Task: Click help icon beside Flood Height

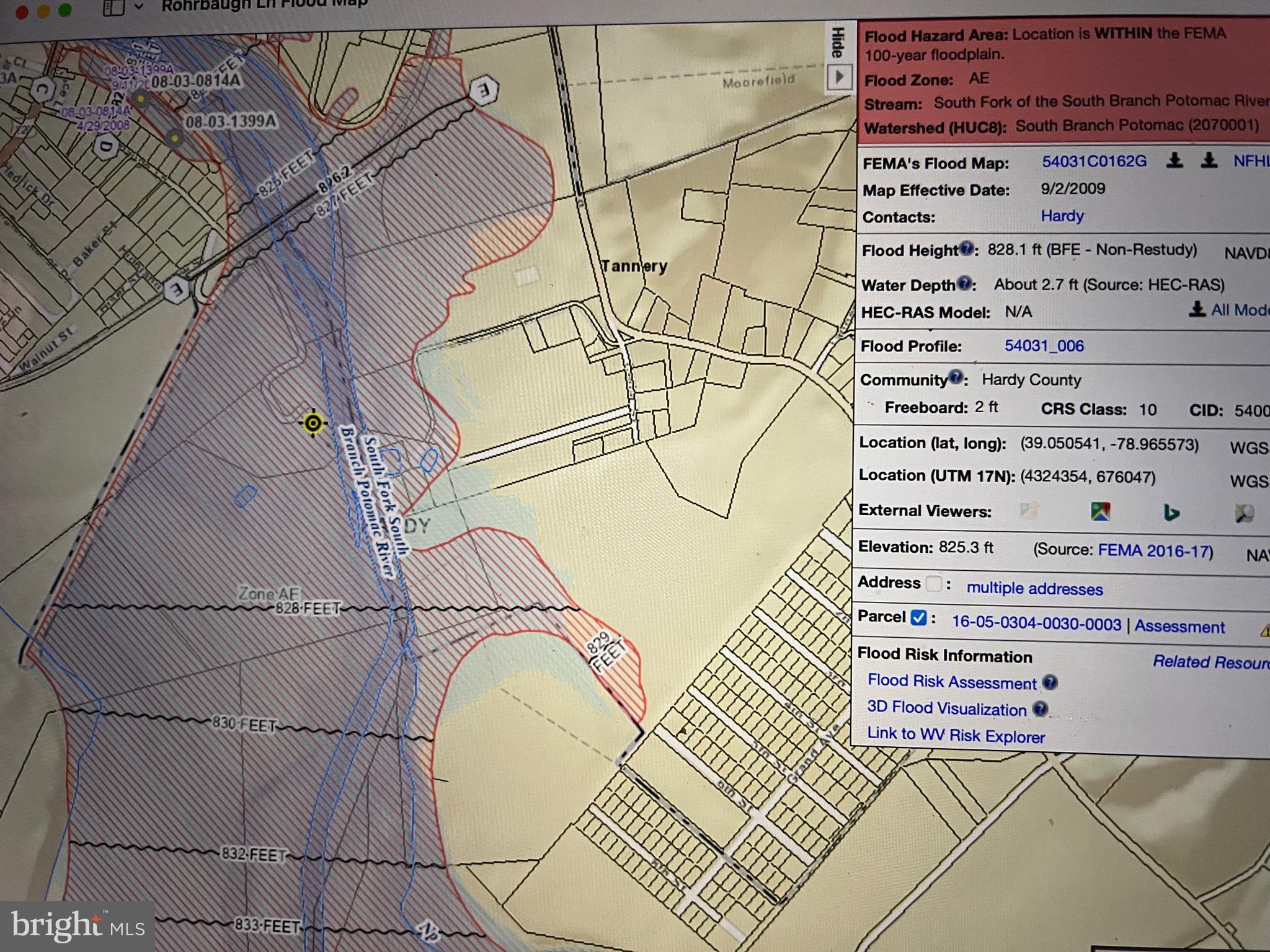Action: click(x=966, y=249)
